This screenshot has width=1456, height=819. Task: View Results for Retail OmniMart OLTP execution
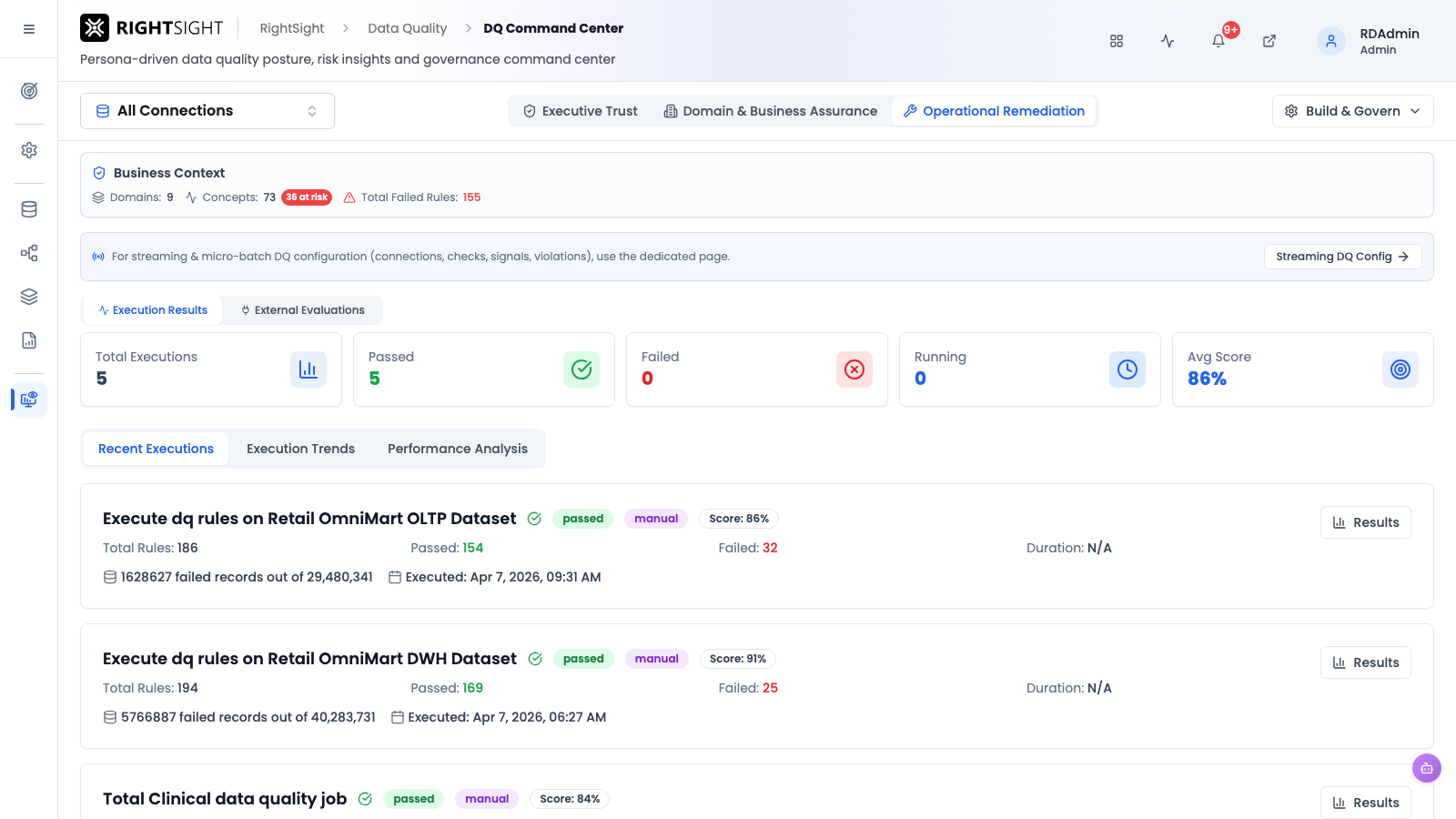click(1366, 522)
